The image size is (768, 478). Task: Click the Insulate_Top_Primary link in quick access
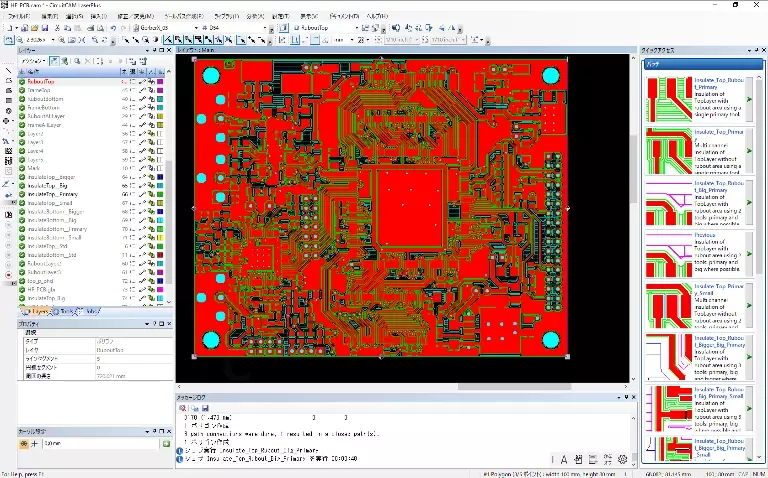pos(719,135)
